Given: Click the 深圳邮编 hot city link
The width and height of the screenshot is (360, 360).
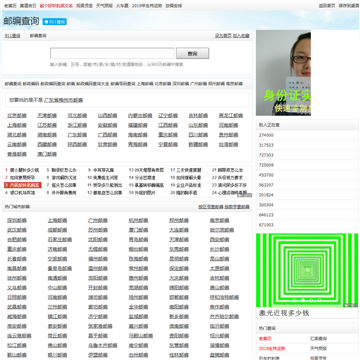Looking at the screenshot, I should tap(17, 220).
